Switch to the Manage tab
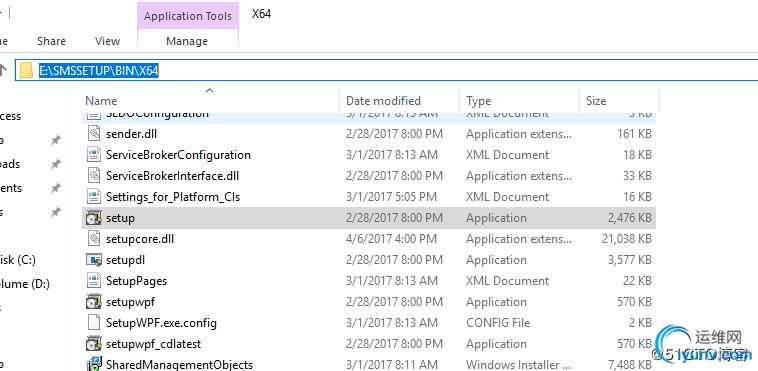This screenshot has width=758, height=371. pos(187,42)
